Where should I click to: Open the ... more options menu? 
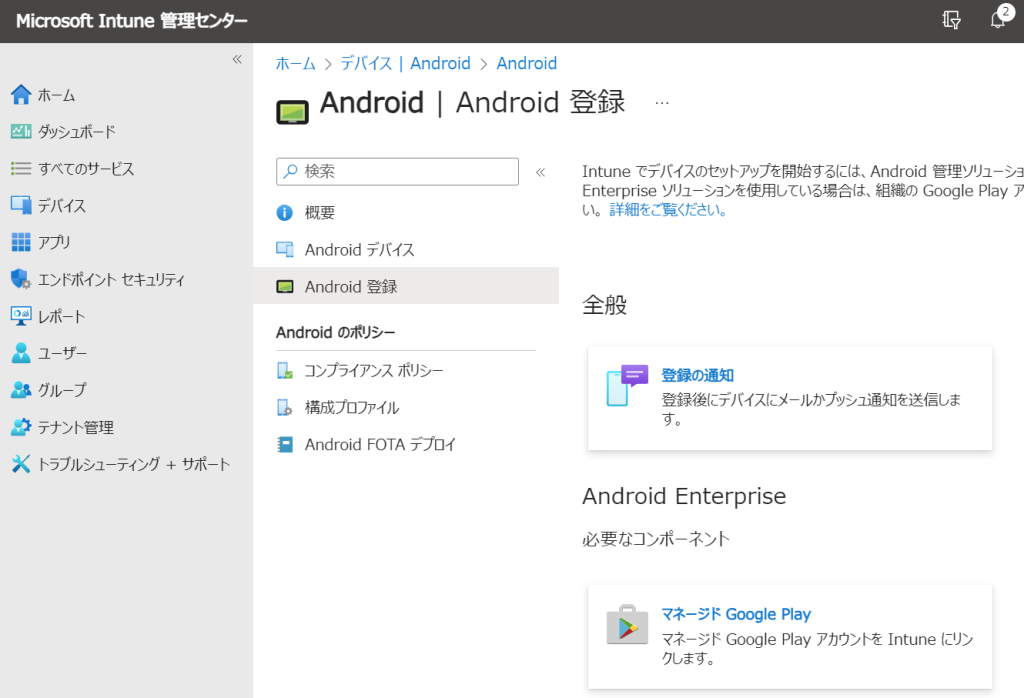pyautogui.click(x=659, y=101)
